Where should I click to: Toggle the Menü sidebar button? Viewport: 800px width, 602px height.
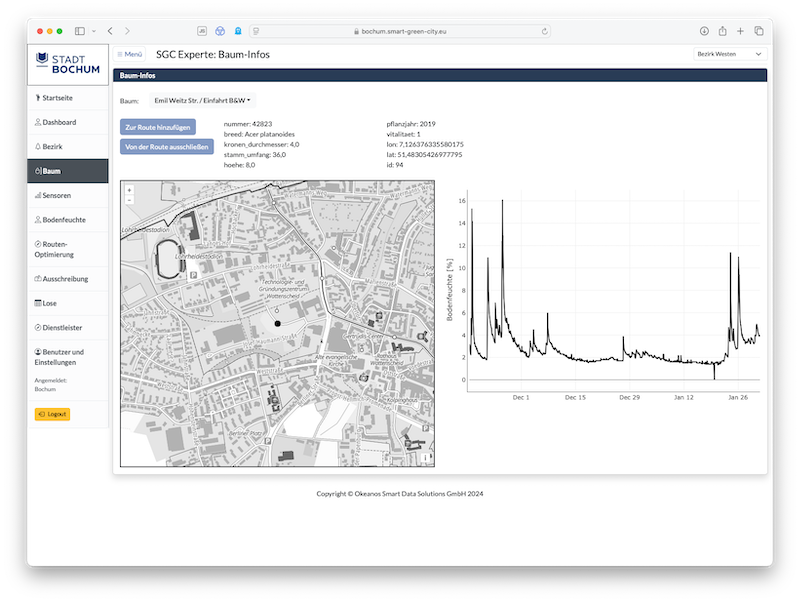coord(130,54)
